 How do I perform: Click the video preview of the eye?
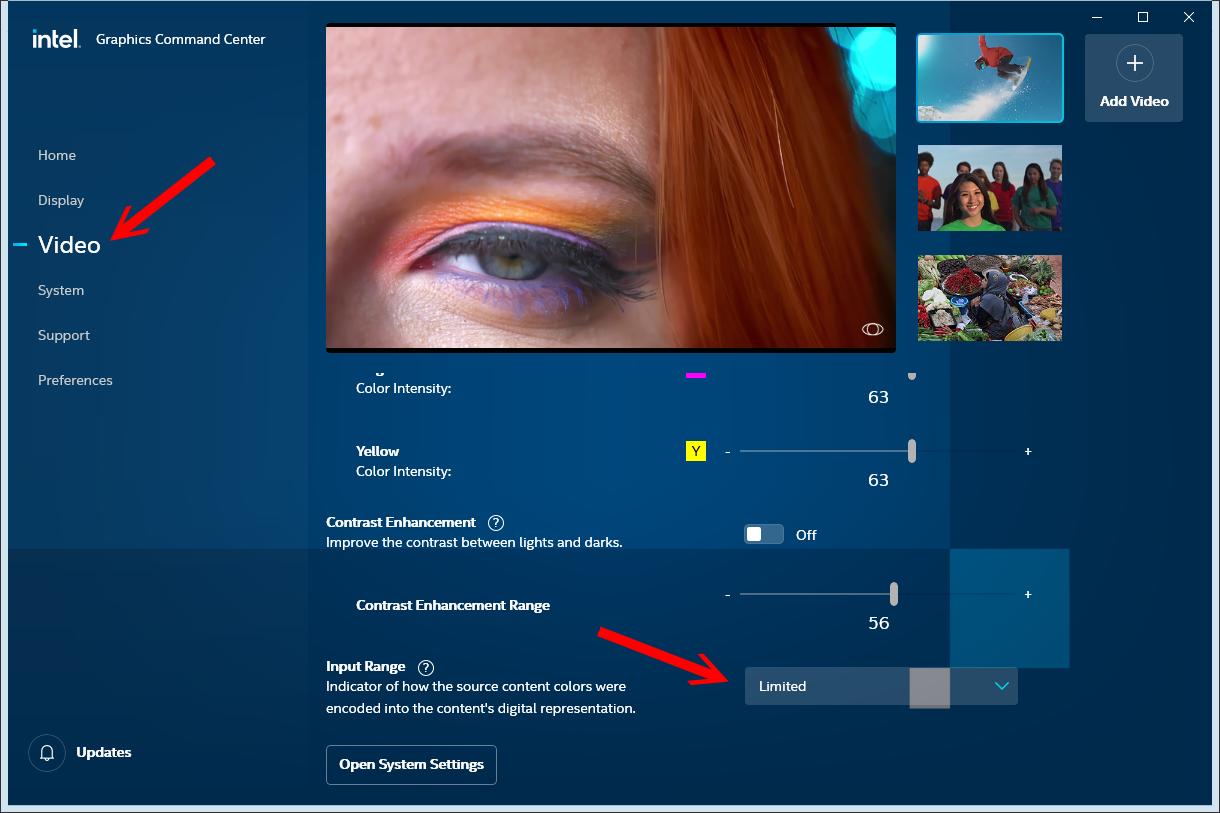tap(611, 187)
